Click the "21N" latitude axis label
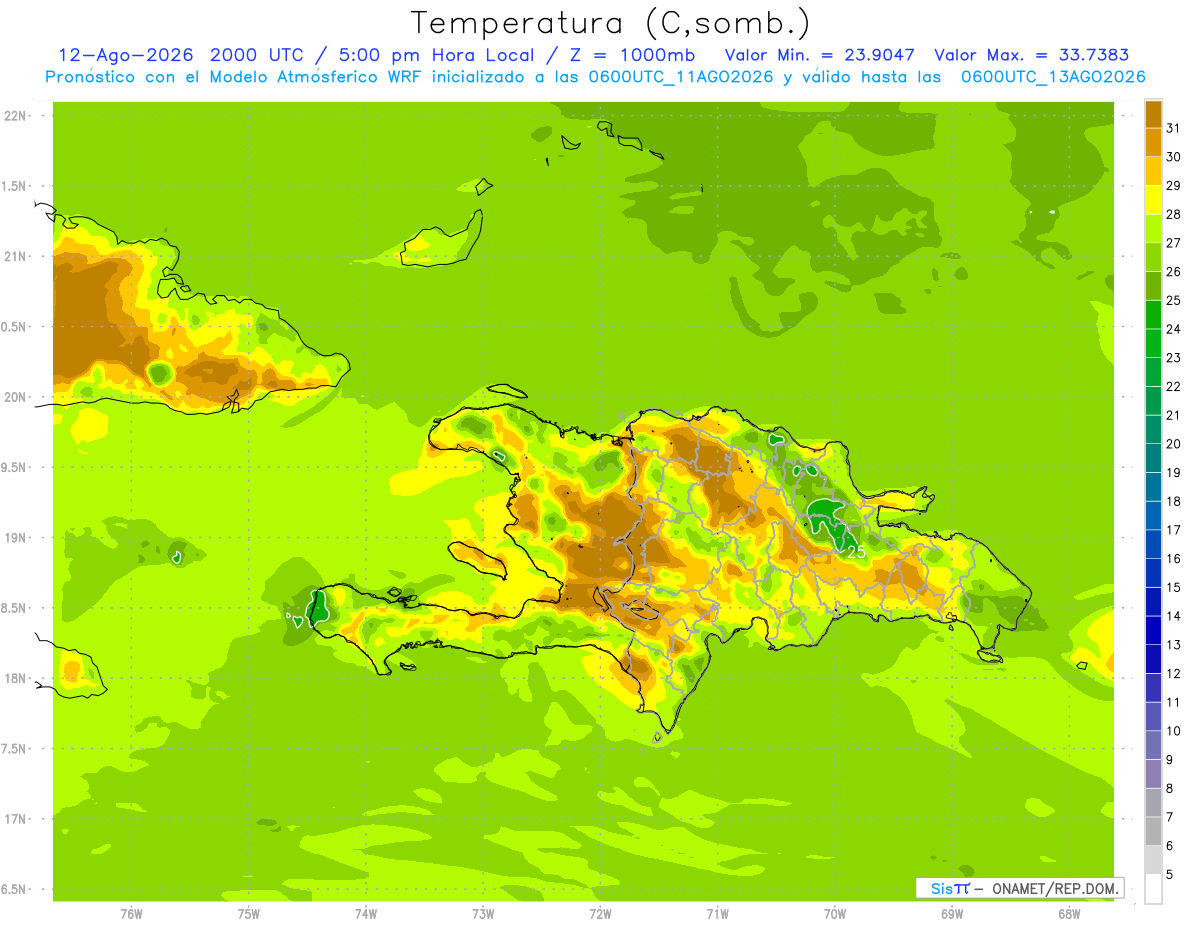 [x=14, y=256]
